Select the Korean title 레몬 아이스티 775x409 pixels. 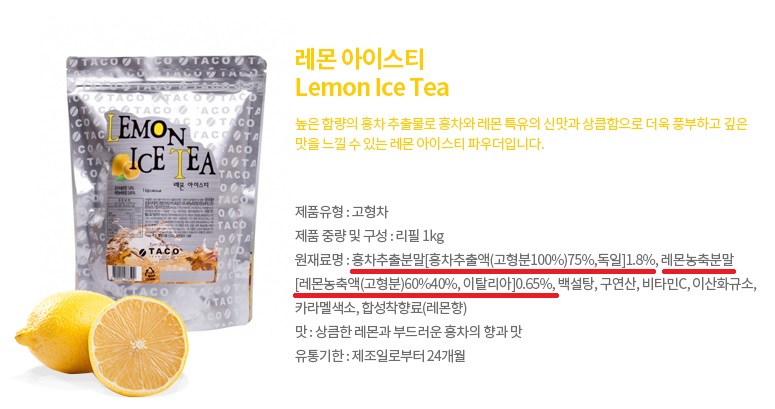pos(359,59)
